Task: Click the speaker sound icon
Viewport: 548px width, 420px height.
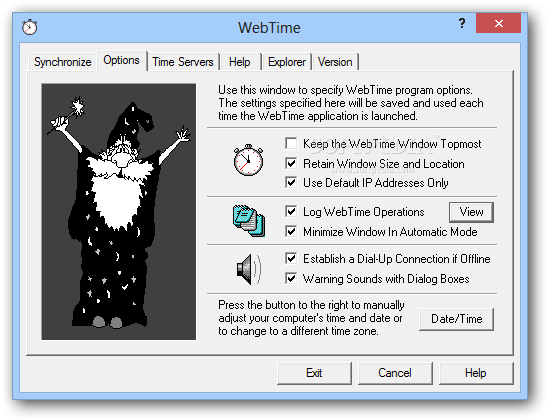Action: tap(249, 269)
